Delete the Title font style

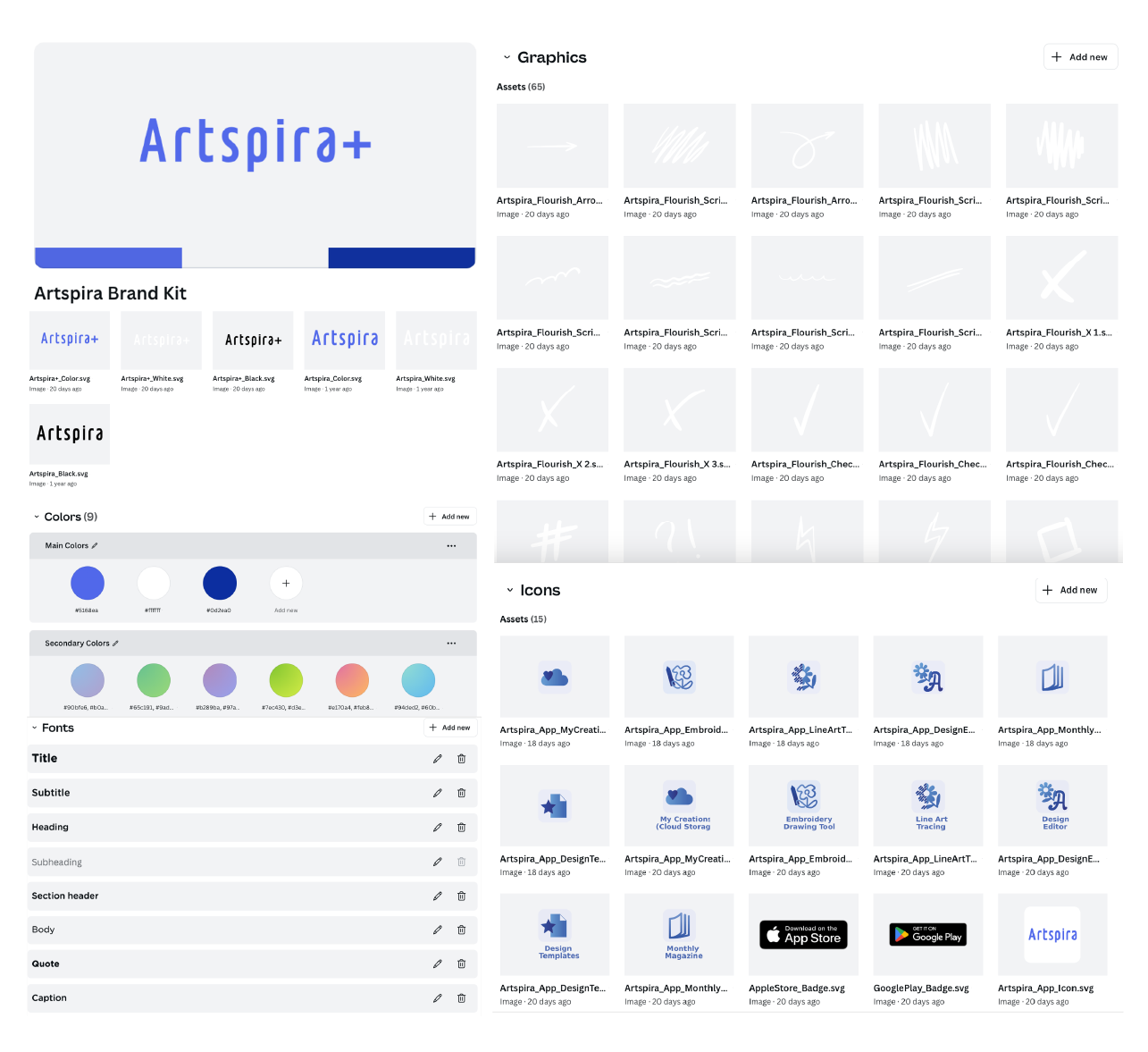click(461, 759)
